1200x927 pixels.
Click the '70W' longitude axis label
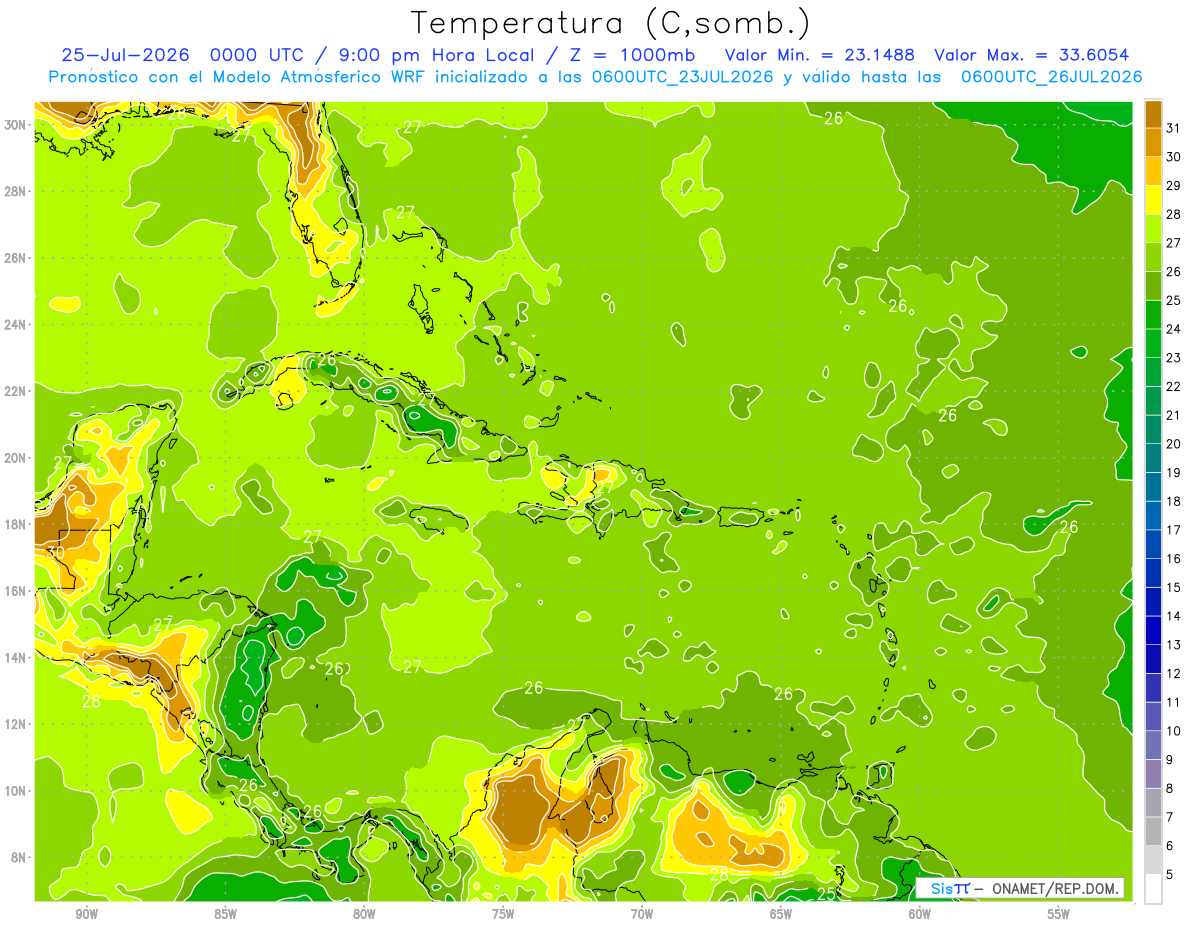tap(642, 914)
